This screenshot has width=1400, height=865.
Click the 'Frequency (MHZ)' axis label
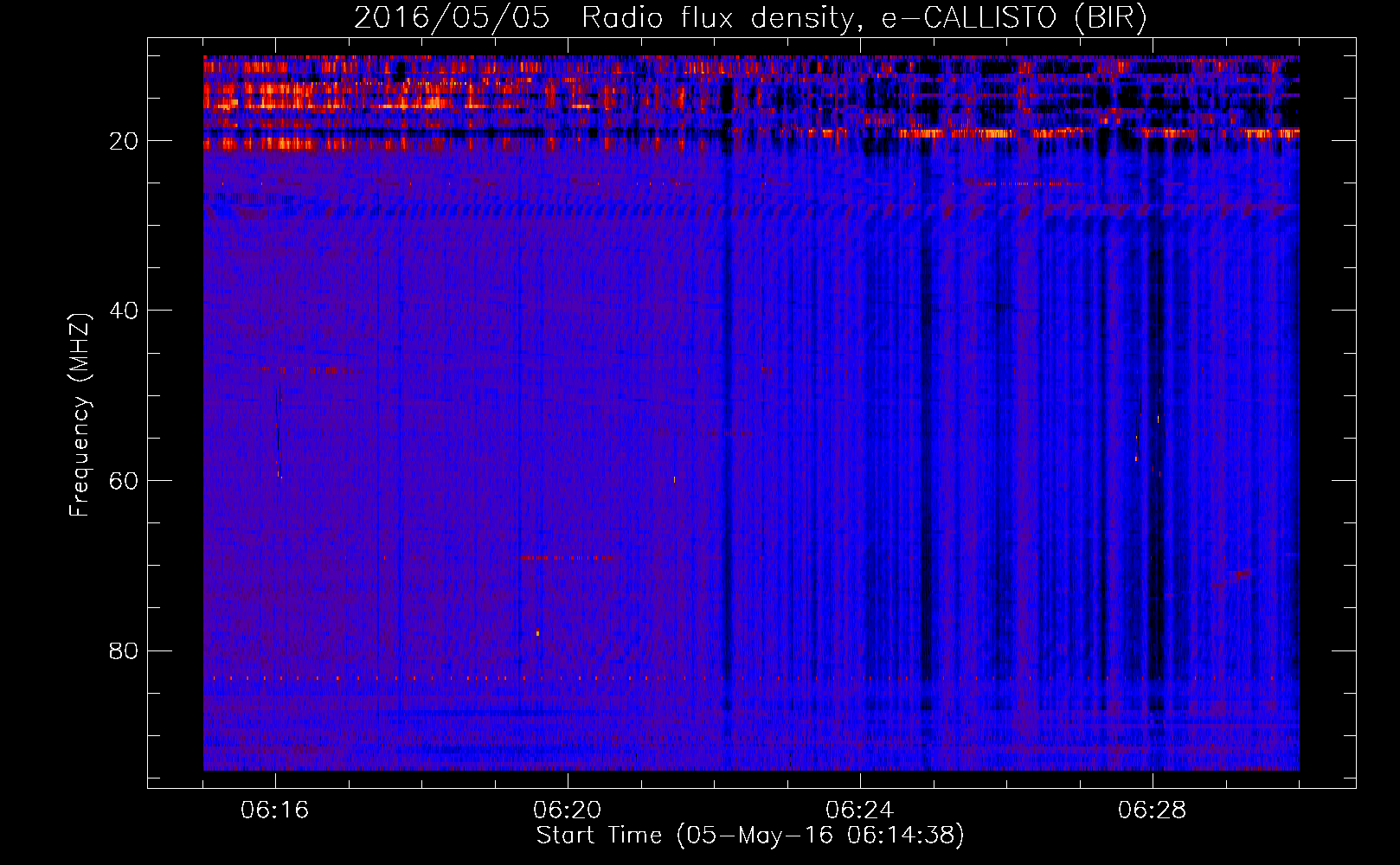[x=80, y=415]
